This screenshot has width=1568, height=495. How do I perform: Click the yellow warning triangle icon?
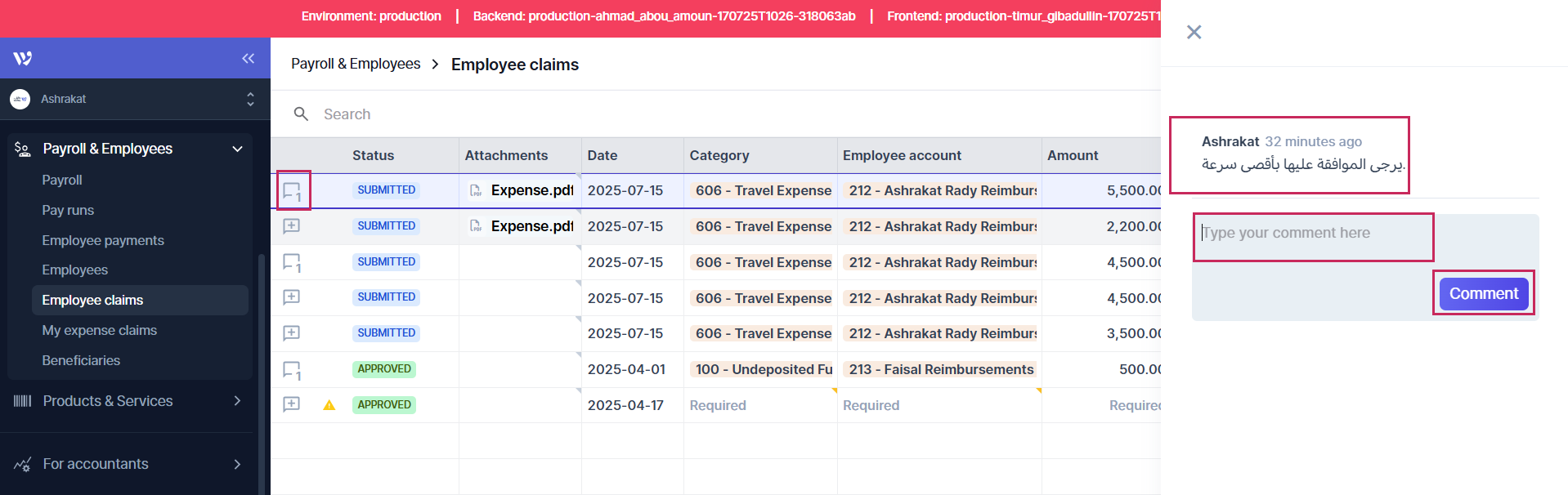[329, 405]
